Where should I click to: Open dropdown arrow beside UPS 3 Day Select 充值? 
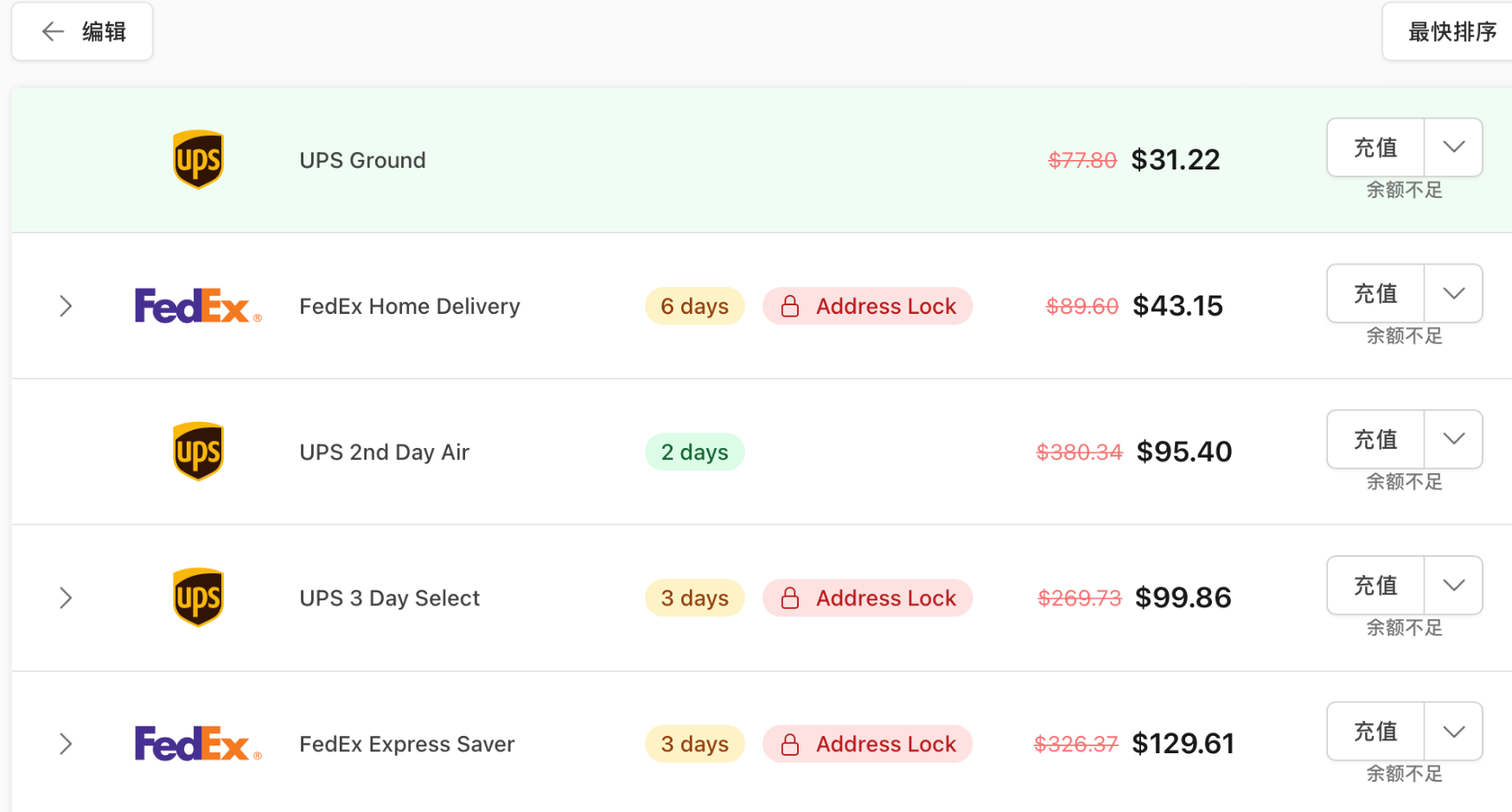pos(1453,585)
